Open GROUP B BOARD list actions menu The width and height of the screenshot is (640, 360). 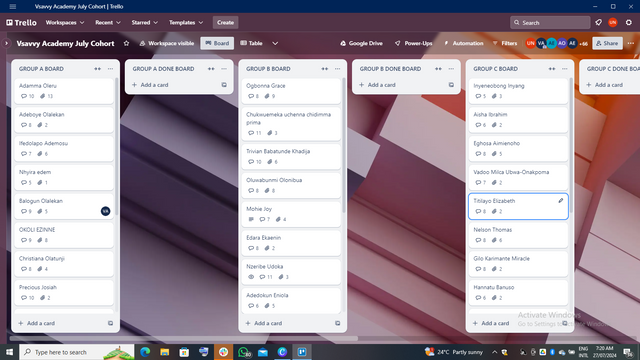(338, 69)
